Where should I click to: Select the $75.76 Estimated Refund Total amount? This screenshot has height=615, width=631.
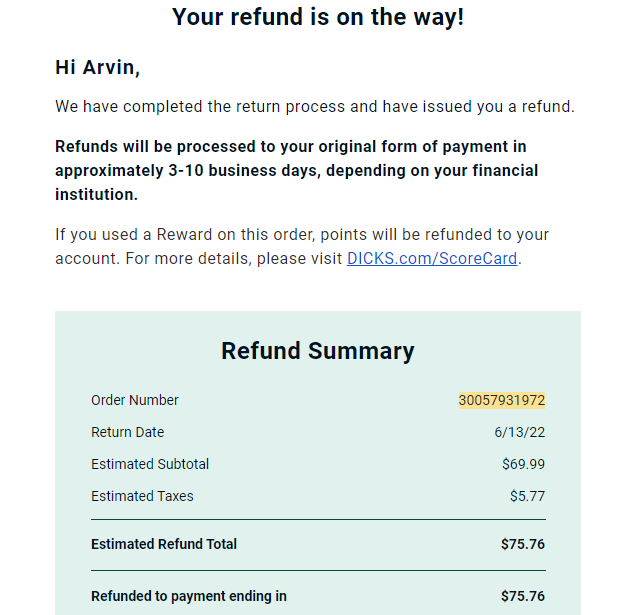point(523,544)
